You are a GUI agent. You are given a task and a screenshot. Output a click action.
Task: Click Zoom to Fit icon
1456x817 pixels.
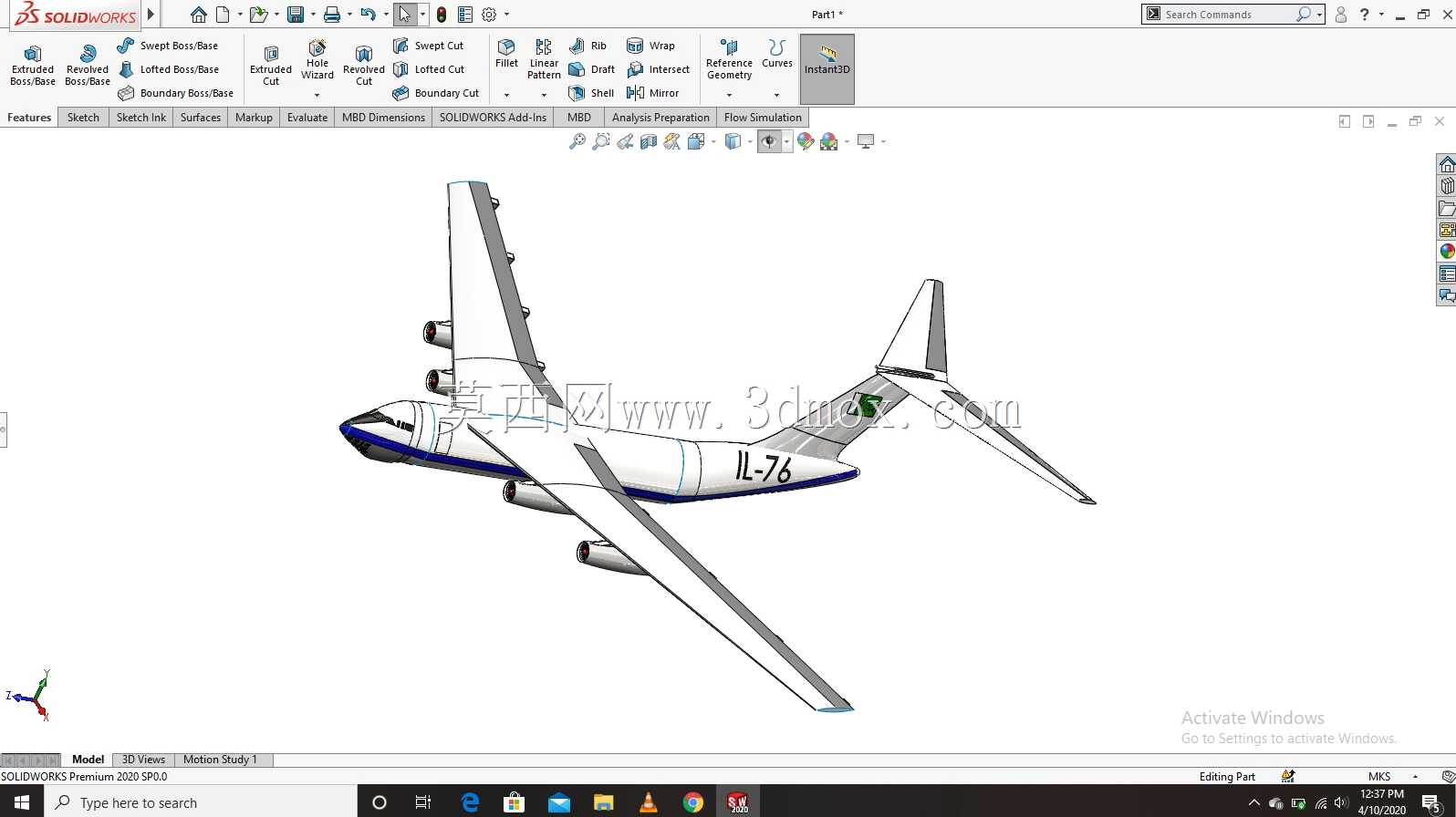577,141
